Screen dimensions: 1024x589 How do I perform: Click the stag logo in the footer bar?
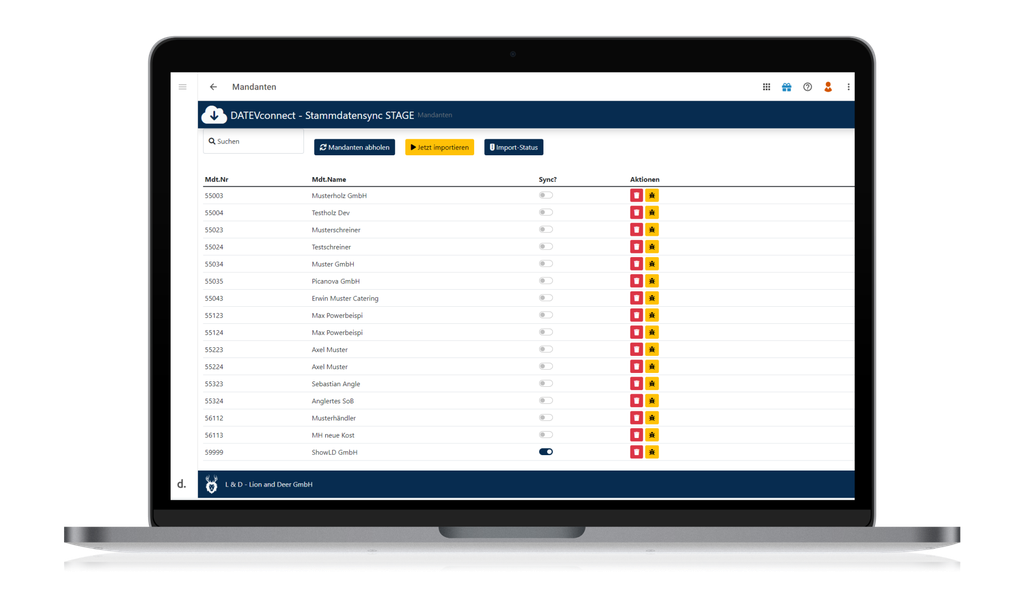[212, 485]
